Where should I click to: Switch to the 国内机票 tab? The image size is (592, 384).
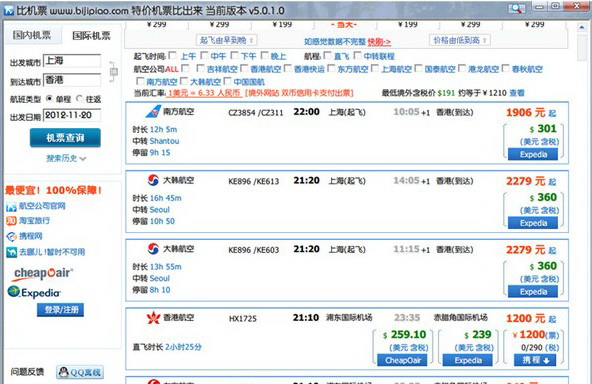[x=32, y=35]
